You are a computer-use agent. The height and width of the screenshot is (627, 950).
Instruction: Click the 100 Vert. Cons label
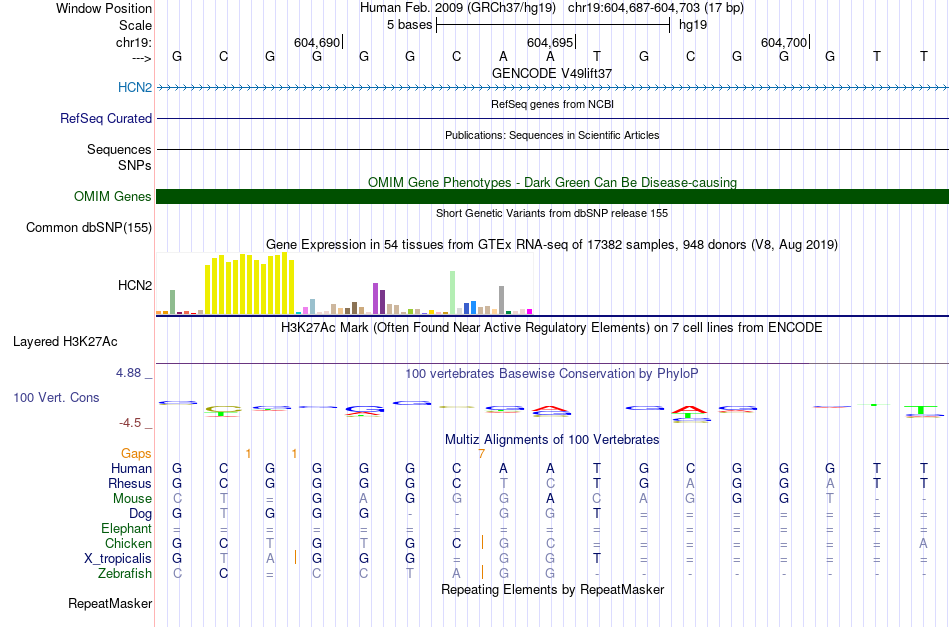[56, 397]
